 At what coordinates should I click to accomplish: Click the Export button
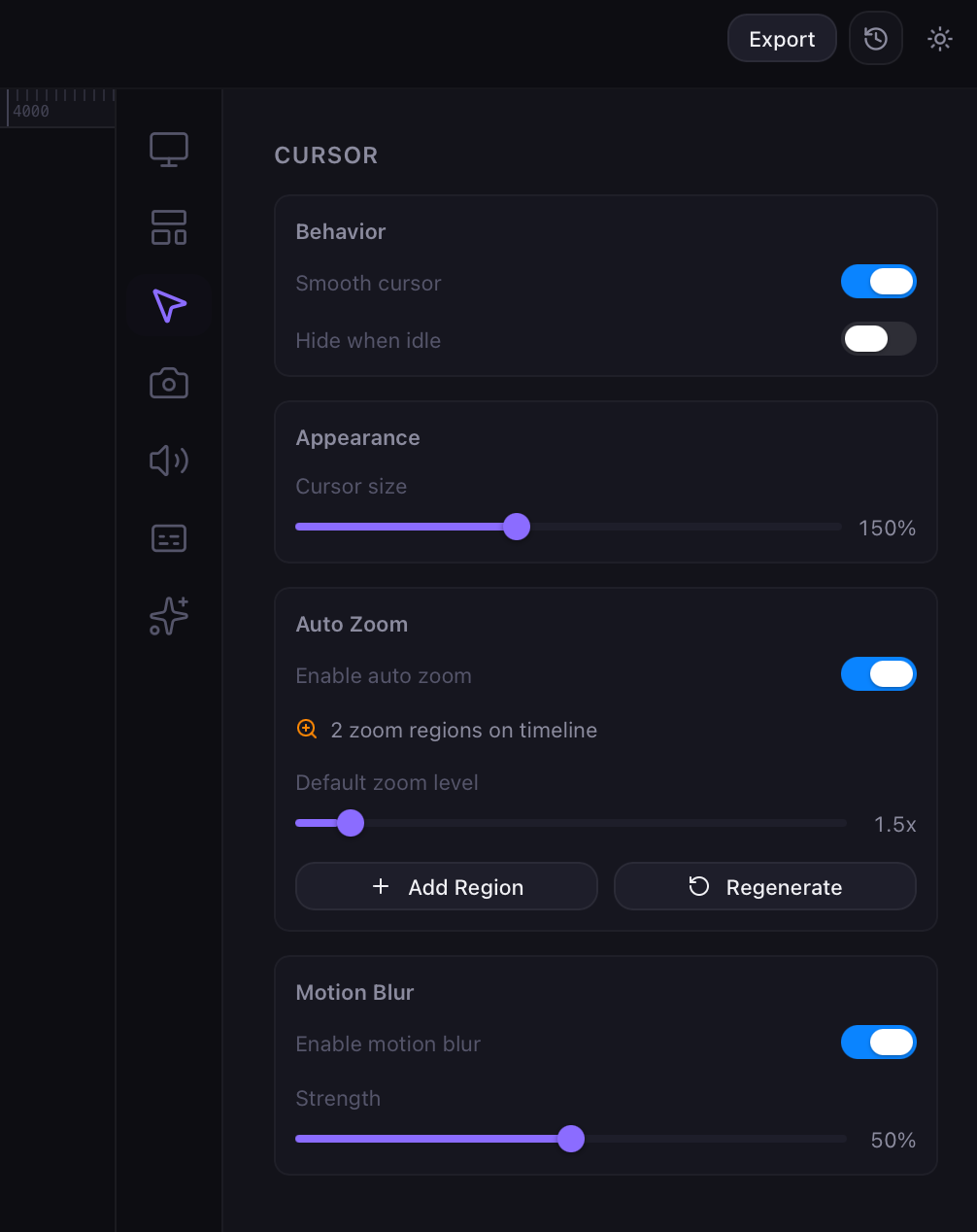(782, 39)
